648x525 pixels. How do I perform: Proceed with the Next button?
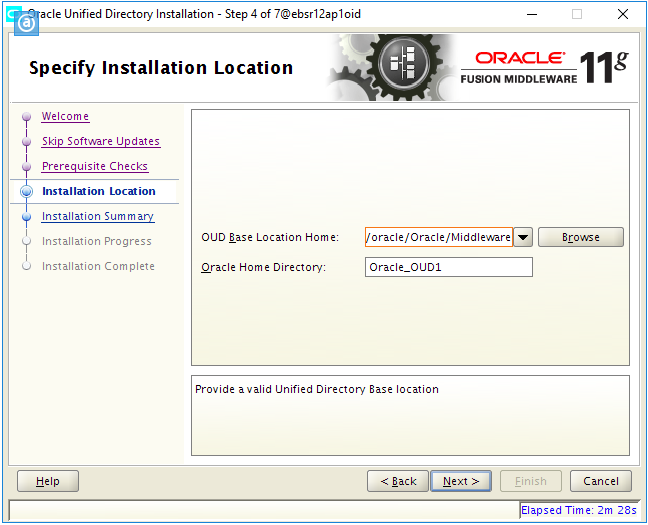pos(461,481)
